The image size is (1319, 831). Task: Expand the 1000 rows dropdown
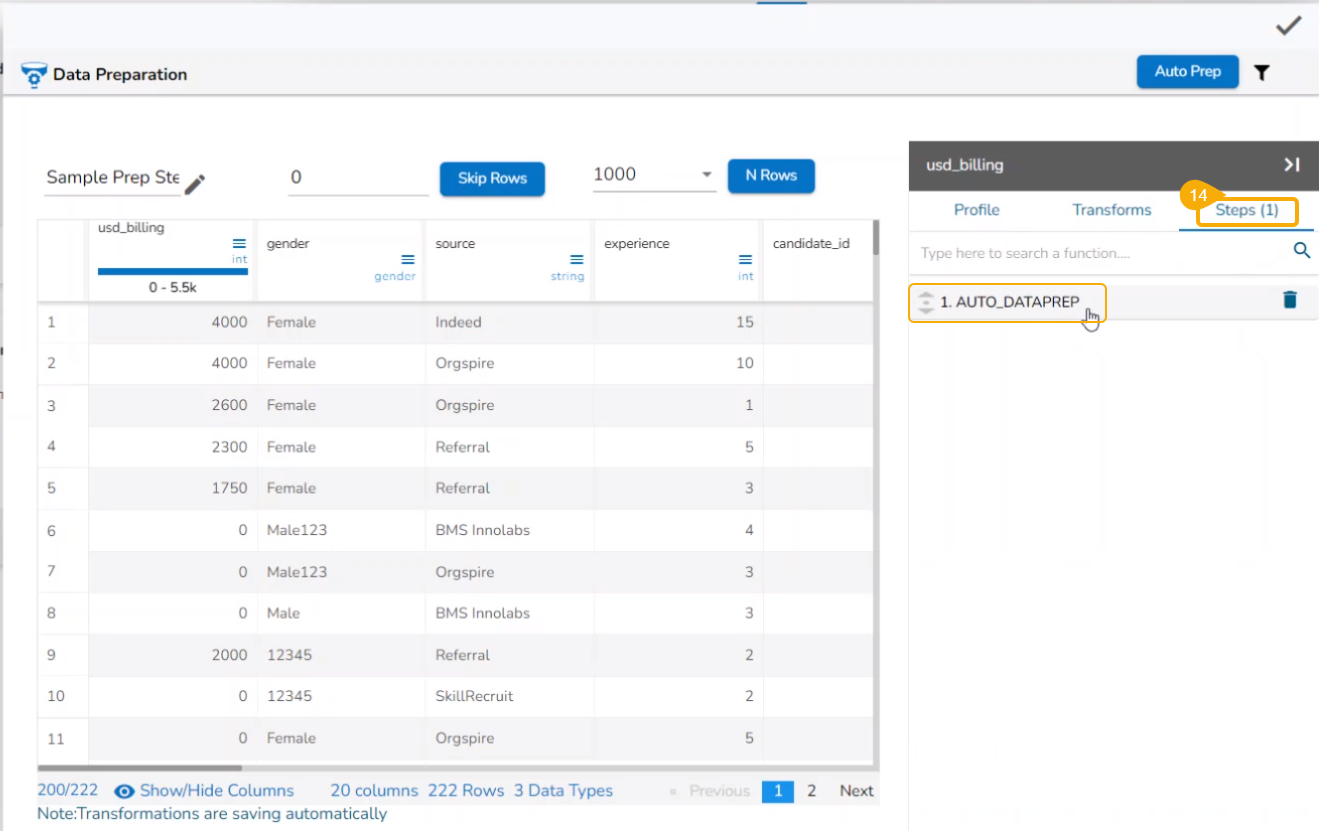click(707, 175)
